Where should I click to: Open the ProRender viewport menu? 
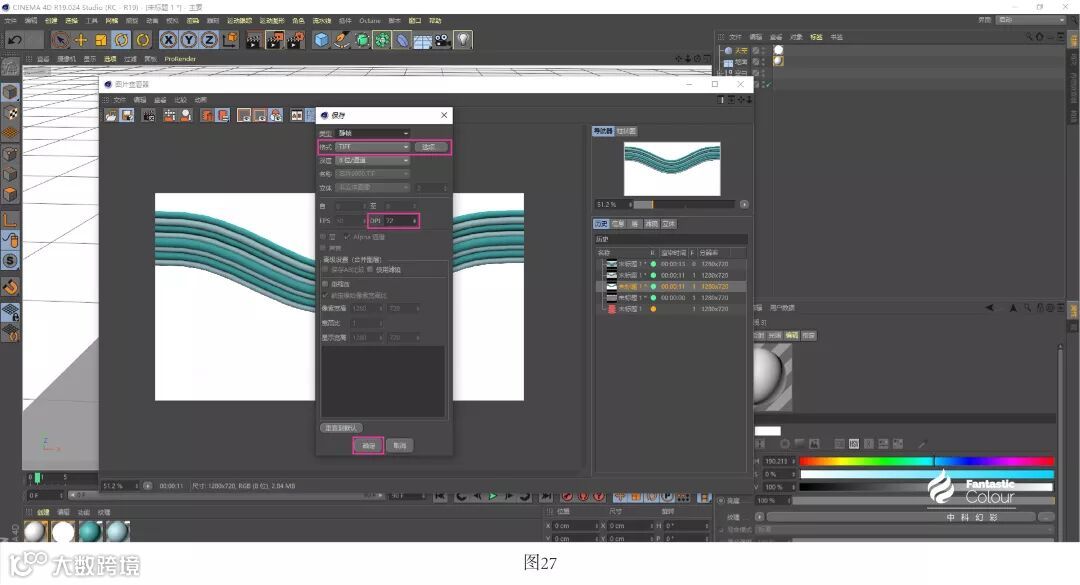coord(180,59)
